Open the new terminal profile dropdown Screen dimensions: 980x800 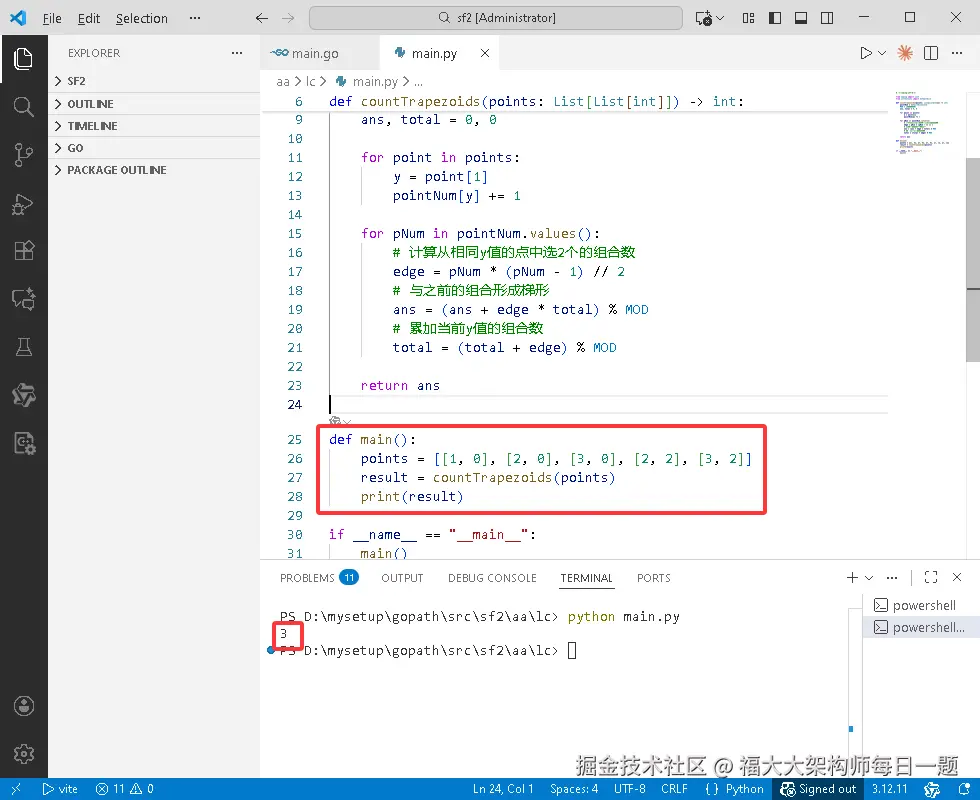point(869,578)
